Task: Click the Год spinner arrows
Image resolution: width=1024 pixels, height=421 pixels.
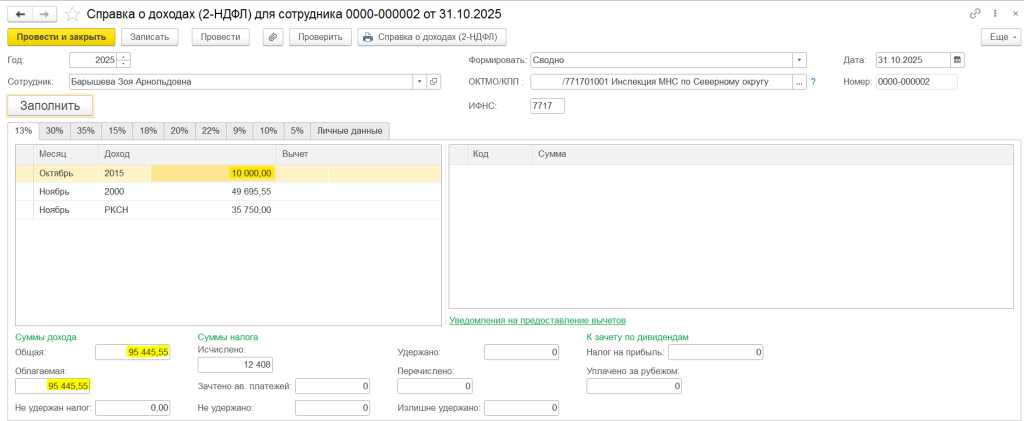Action: tap(124, 60)
